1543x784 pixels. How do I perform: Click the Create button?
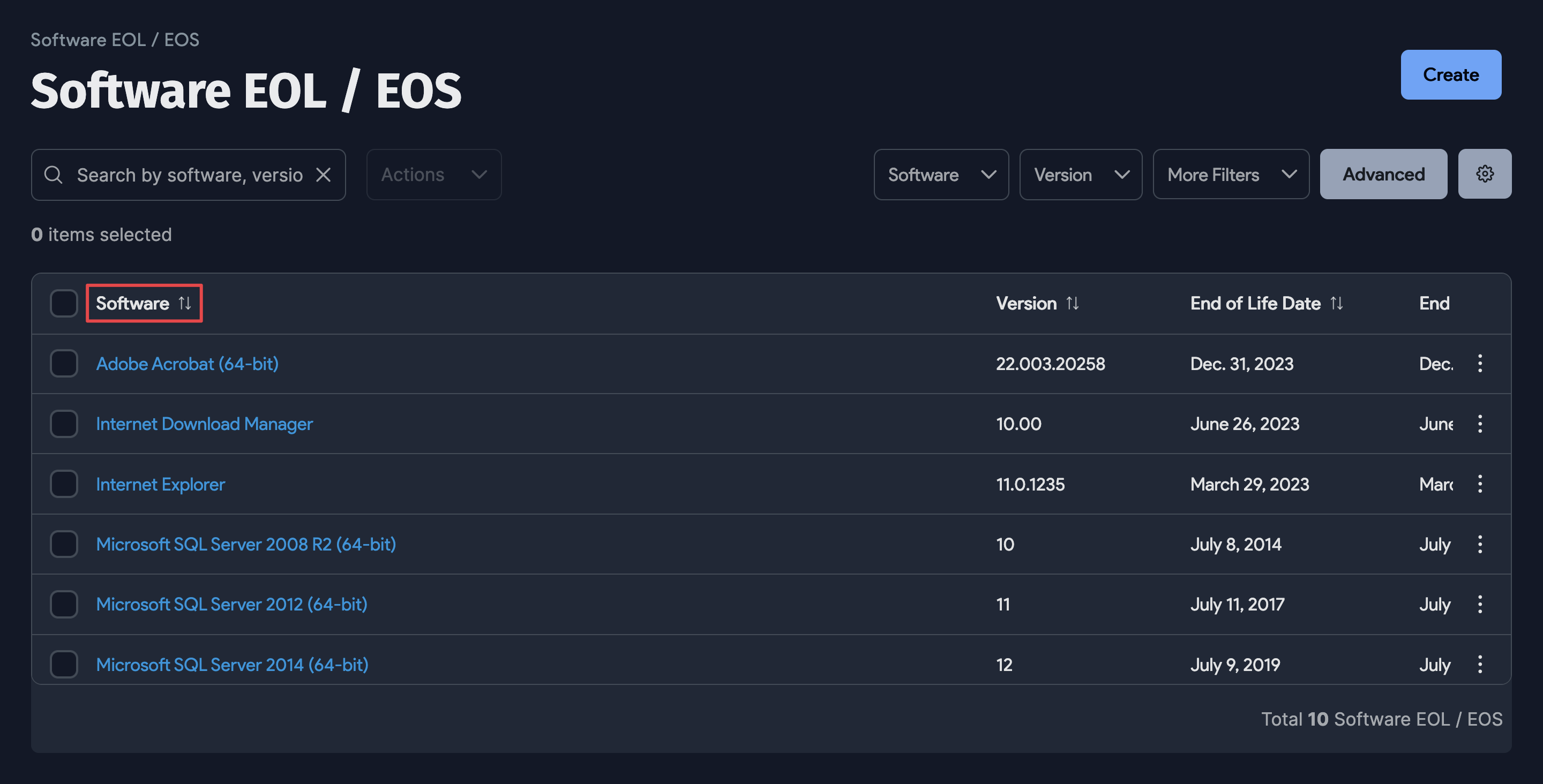(x=1451, y=74)
